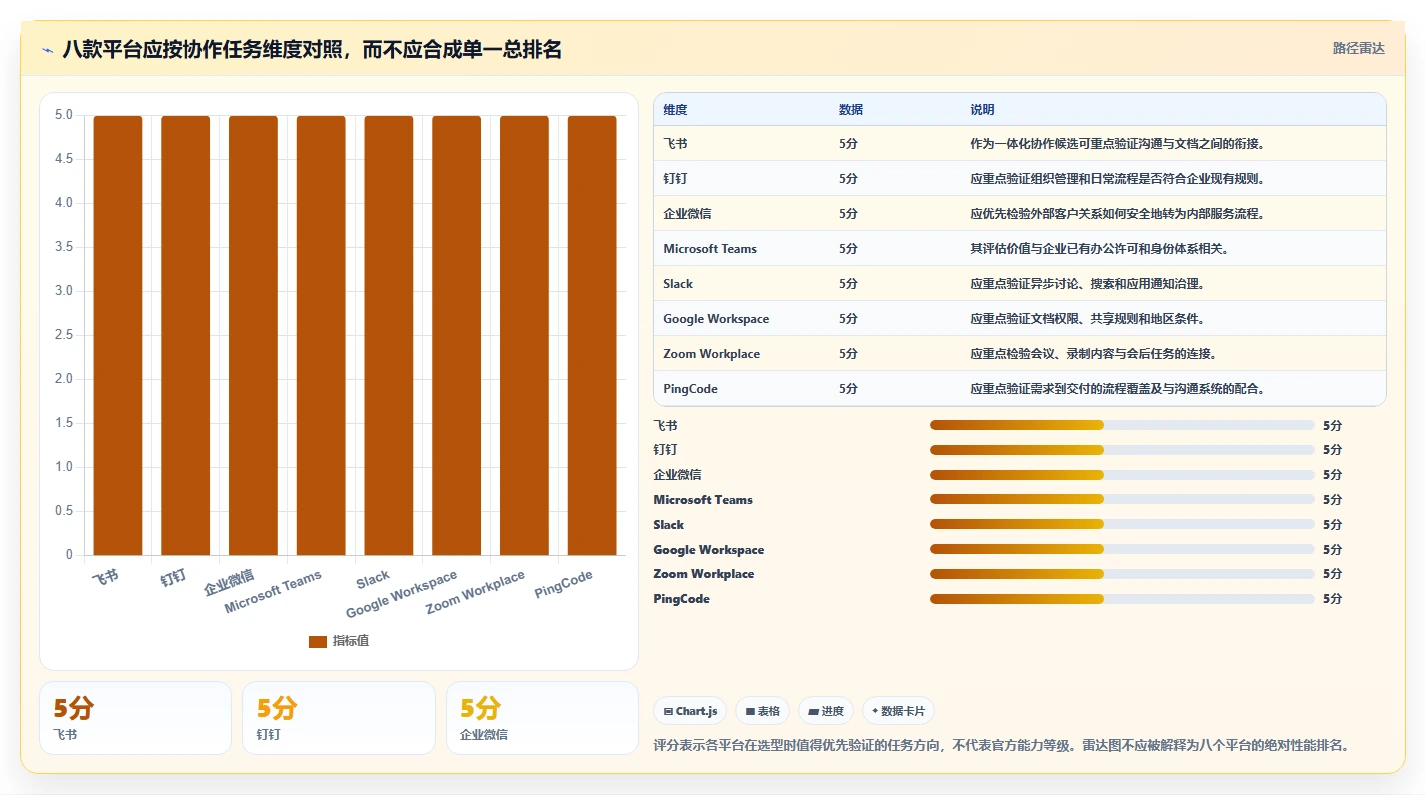Image resolution: width=1426 pixels, height=795 pixels.
Task: Select the 飞书 bar in the chart
Action: pos(118,335)
